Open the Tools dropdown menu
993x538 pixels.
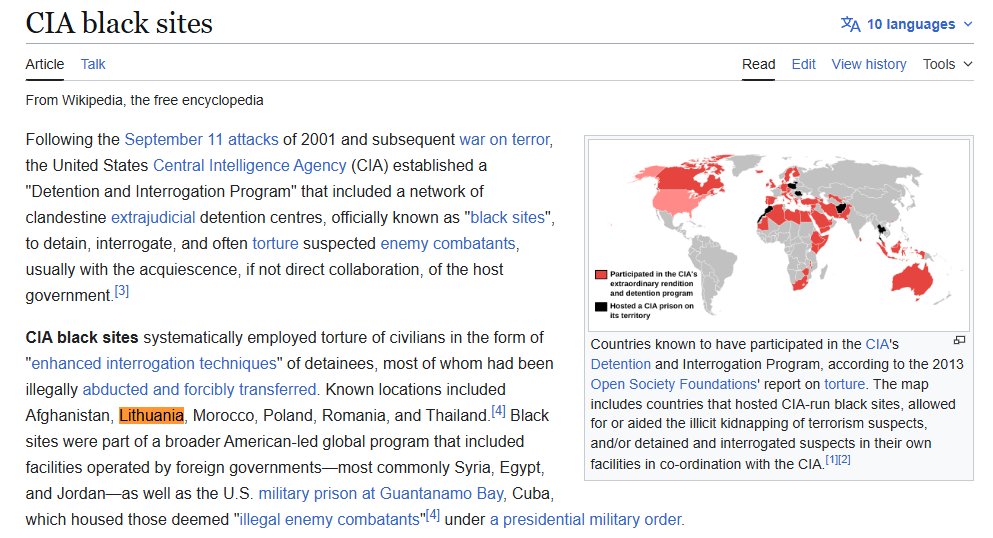[x=947, y=64]
